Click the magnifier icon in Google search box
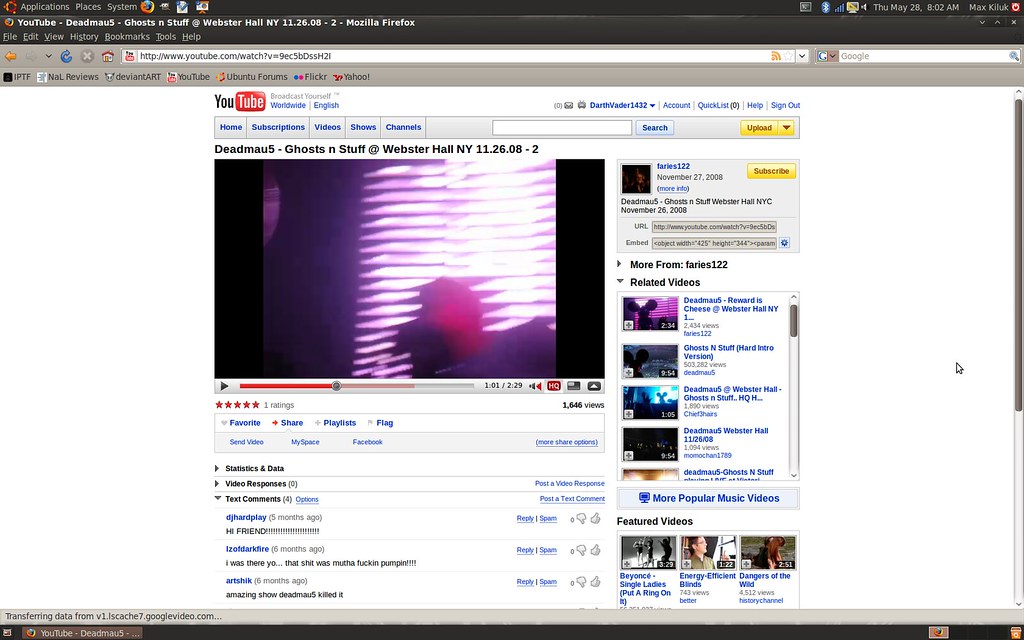 point(1014,56)
